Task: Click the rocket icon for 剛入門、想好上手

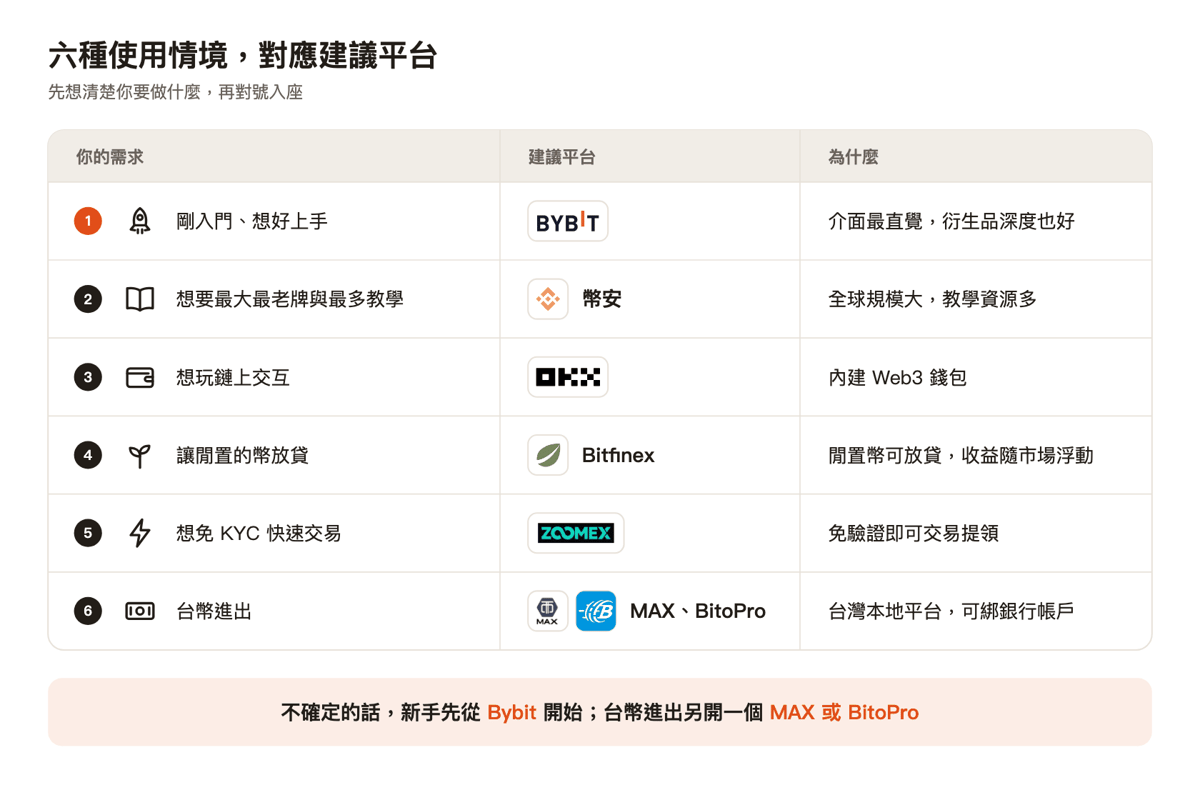Action: click(140, 221)
